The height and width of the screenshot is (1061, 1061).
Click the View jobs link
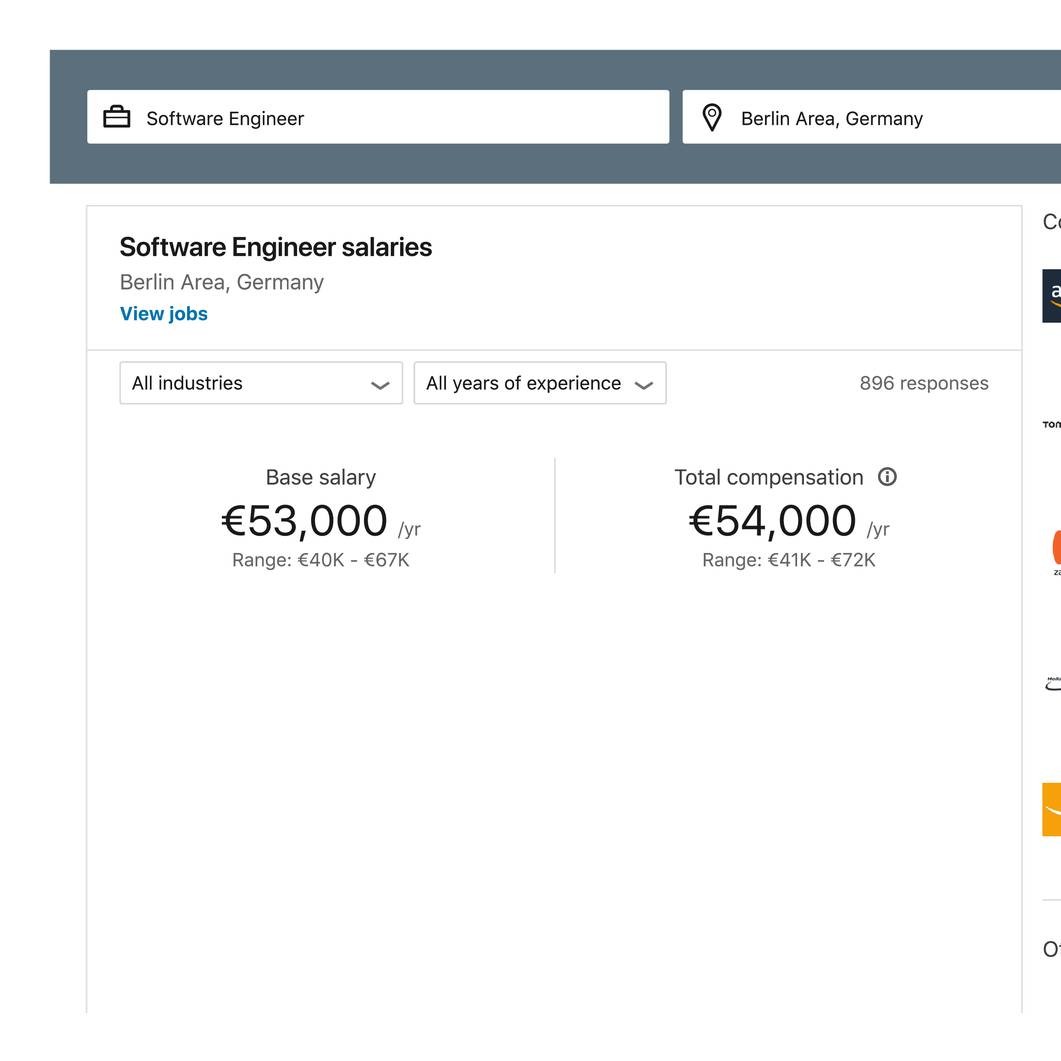163,313
